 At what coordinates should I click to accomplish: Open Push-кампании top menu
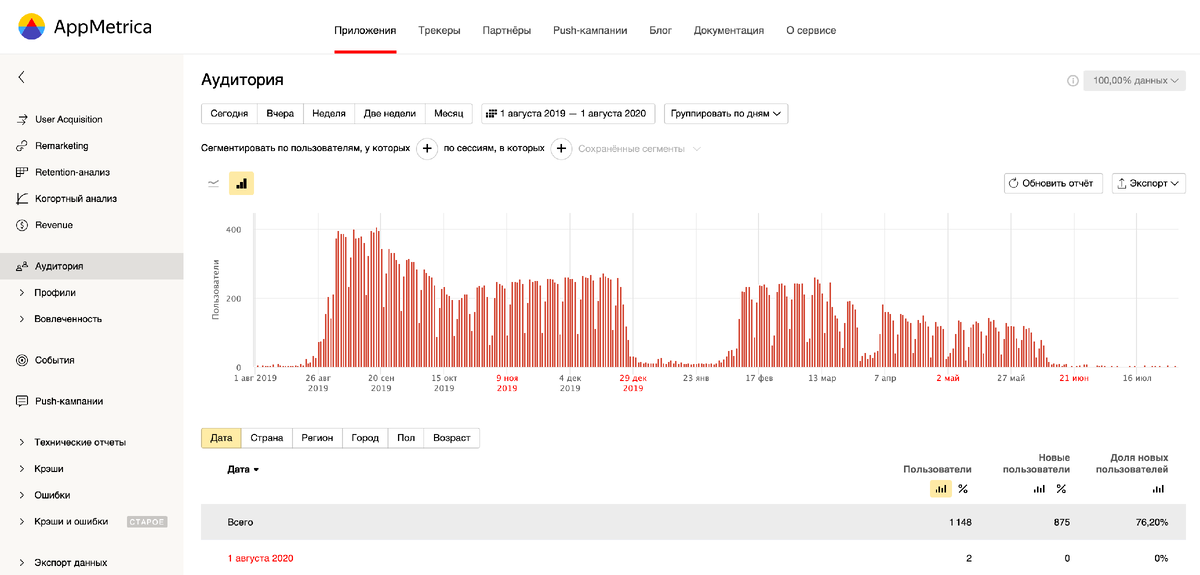[590, 30]
